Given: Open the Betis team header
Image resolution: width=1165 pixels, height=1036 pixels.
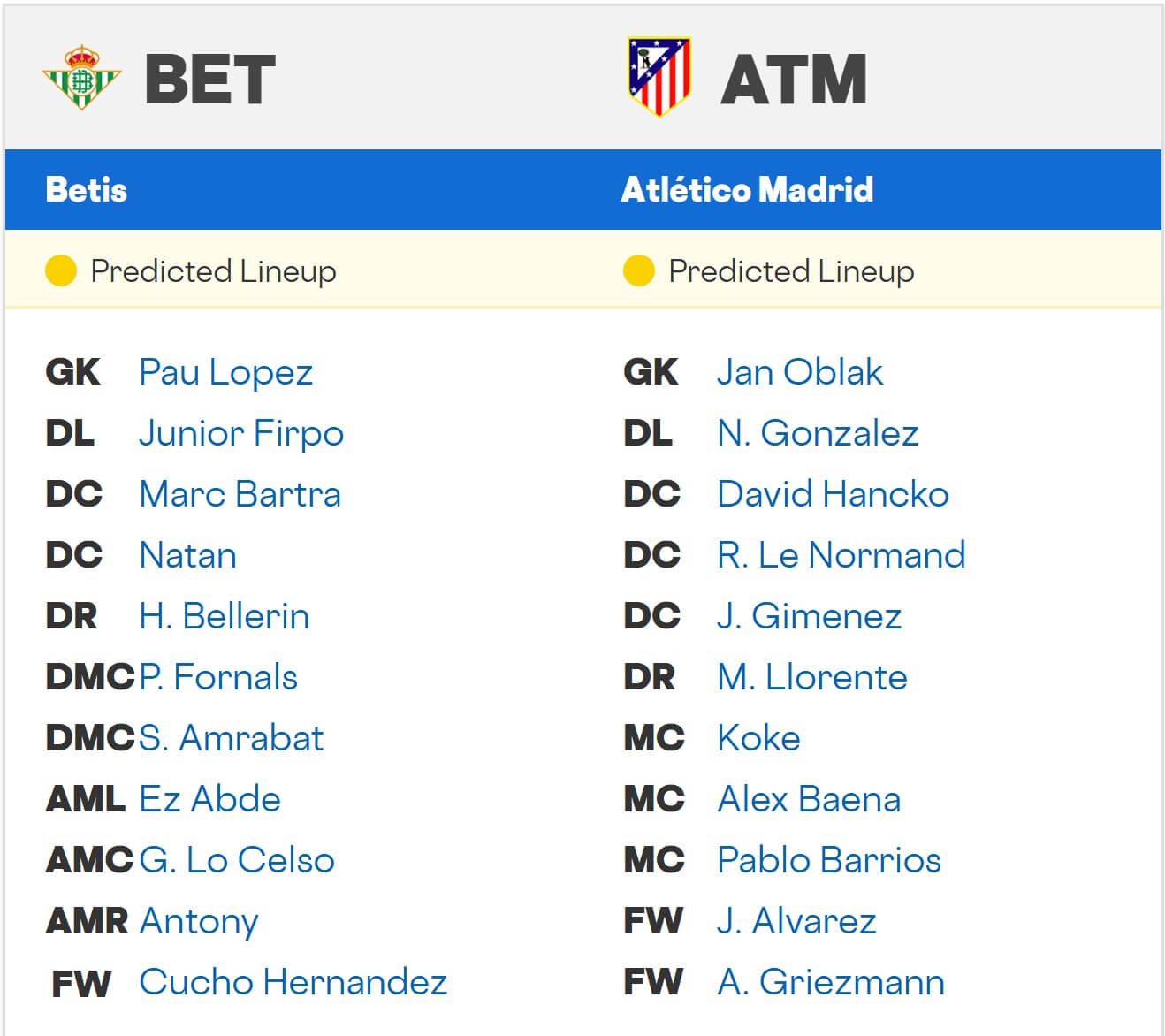Looking at the screenshot, I should click(87, 190).
